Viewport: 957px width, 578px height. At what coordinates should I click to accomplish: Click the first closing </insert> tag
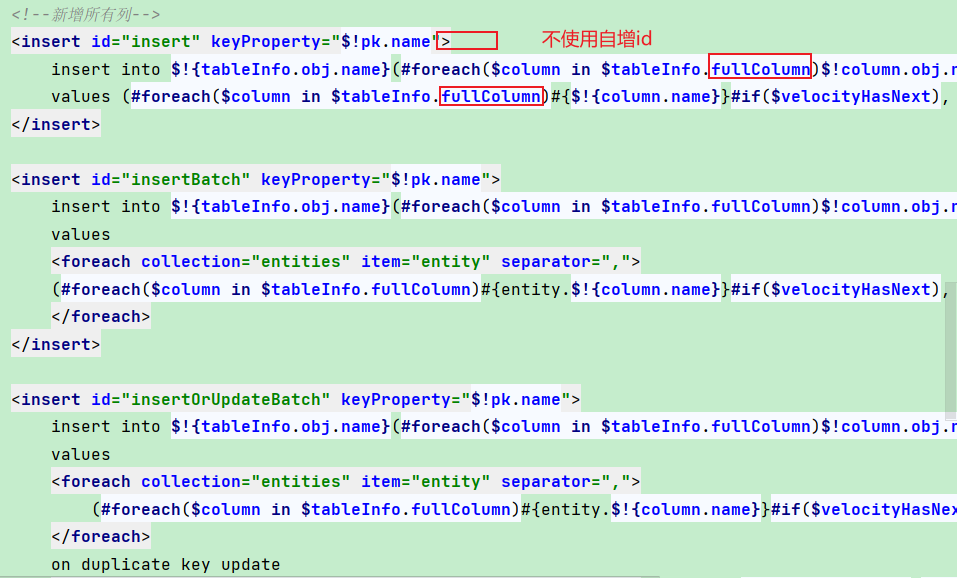coord(56,124)
